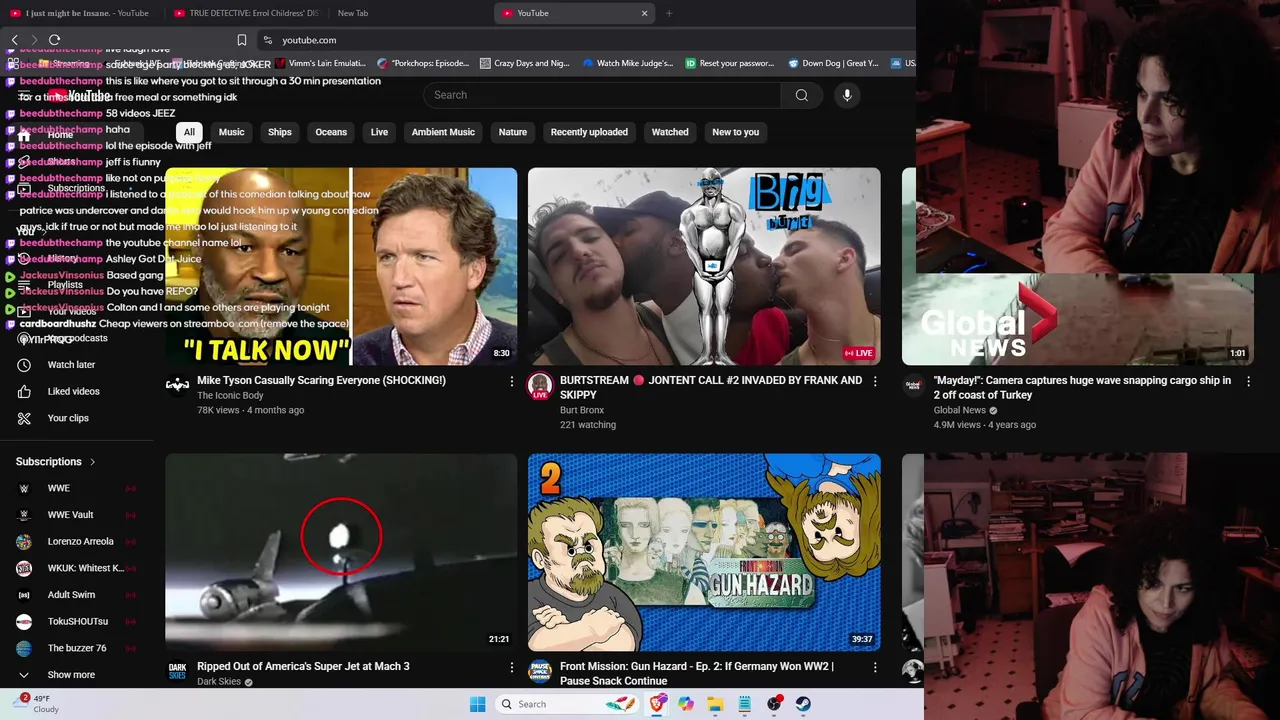Viewport: 1280px width, 720px height.
Task: Open Vimm's Lair bookmark
Action: coord(319,63)
